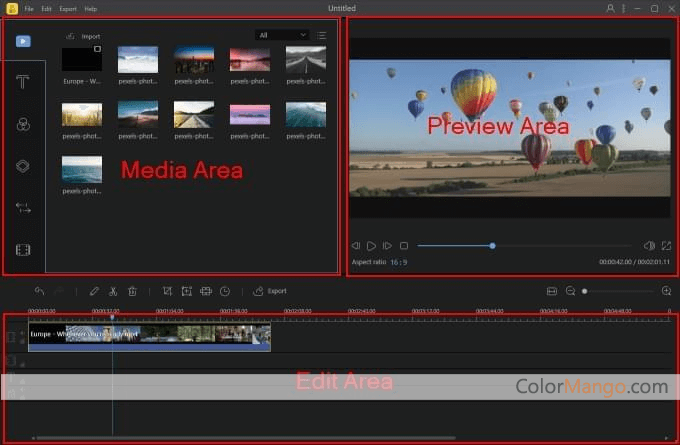Screen dimensions: 680x445
Task: Click the preview timecode 00:00:42.00 readout
Action: click(615, 262)
